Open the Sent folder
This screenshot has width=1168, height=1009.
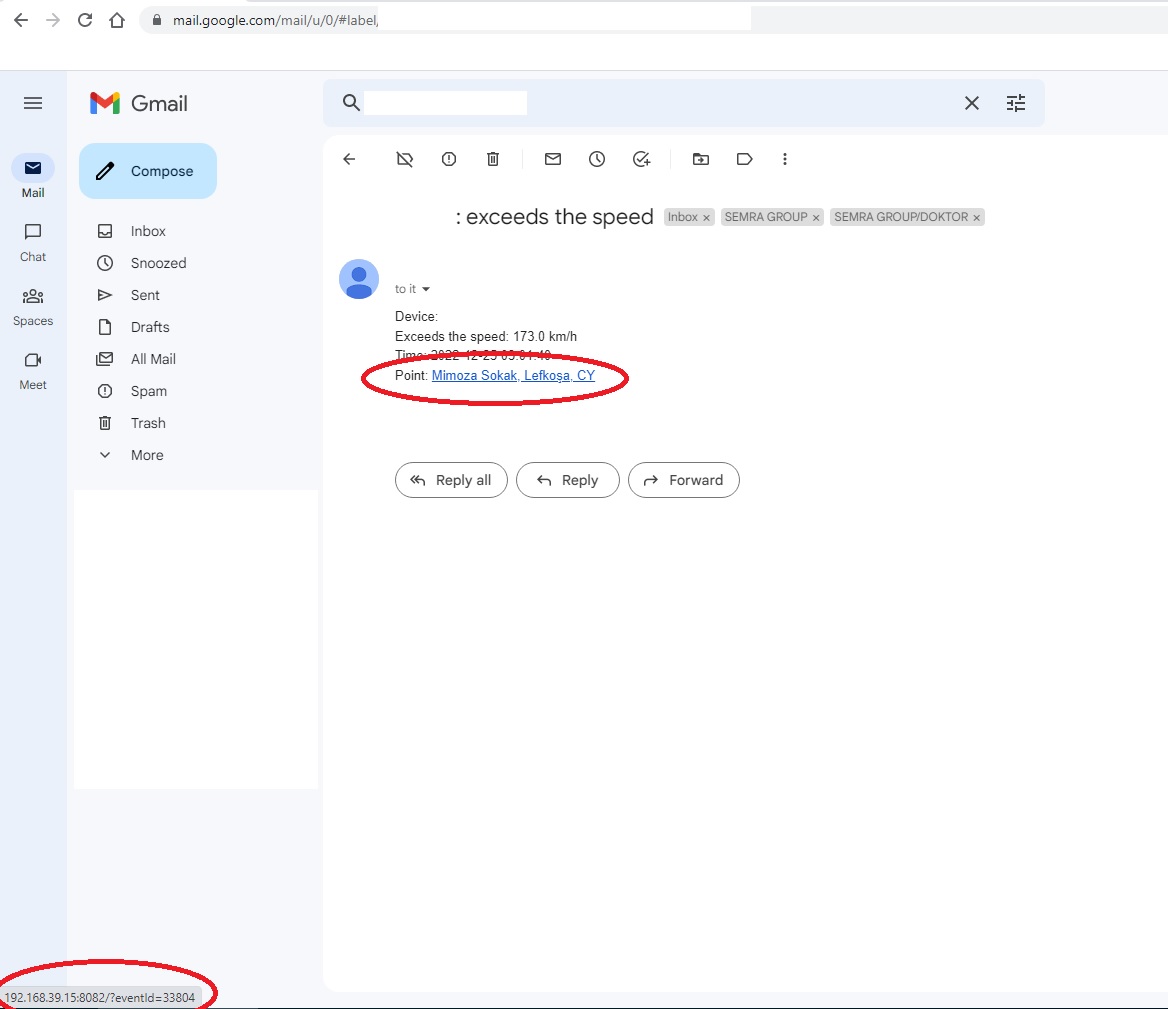tap(143, 295)
